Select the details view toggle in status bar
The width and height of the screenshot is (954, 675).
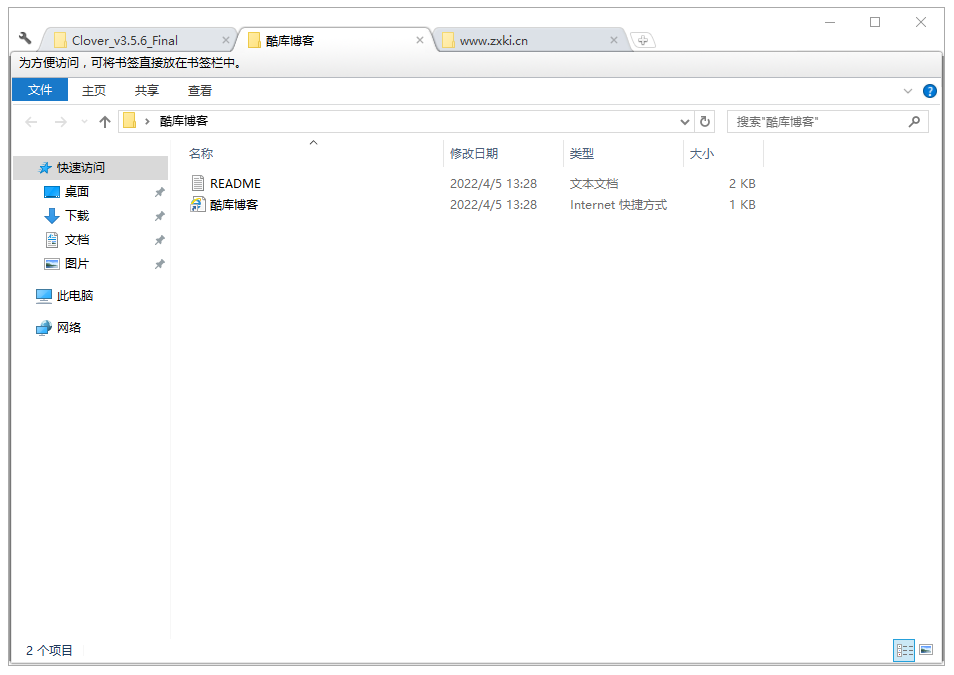tap(903, 650)
